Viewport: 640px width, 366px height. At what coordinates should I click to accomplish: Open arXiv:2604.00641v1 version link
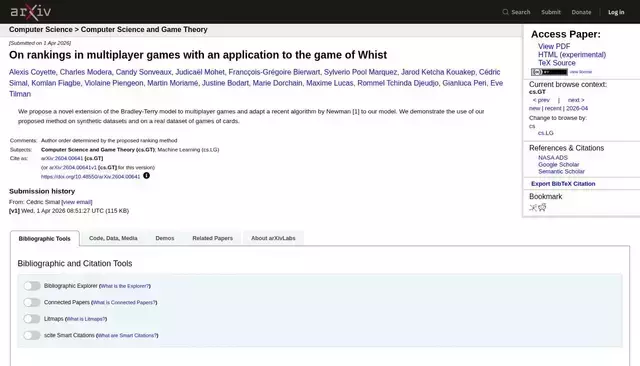tap(73, 167)
